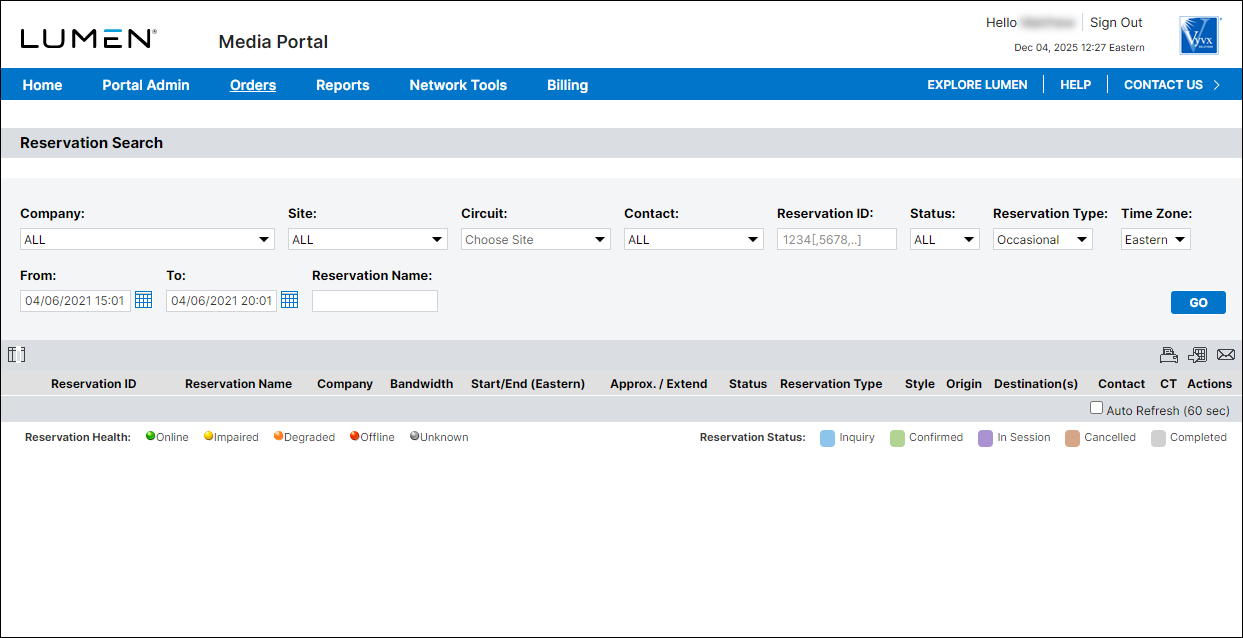Click the export results icon
This screenshot has width=1243, height=638.
tap(1197, 355)
